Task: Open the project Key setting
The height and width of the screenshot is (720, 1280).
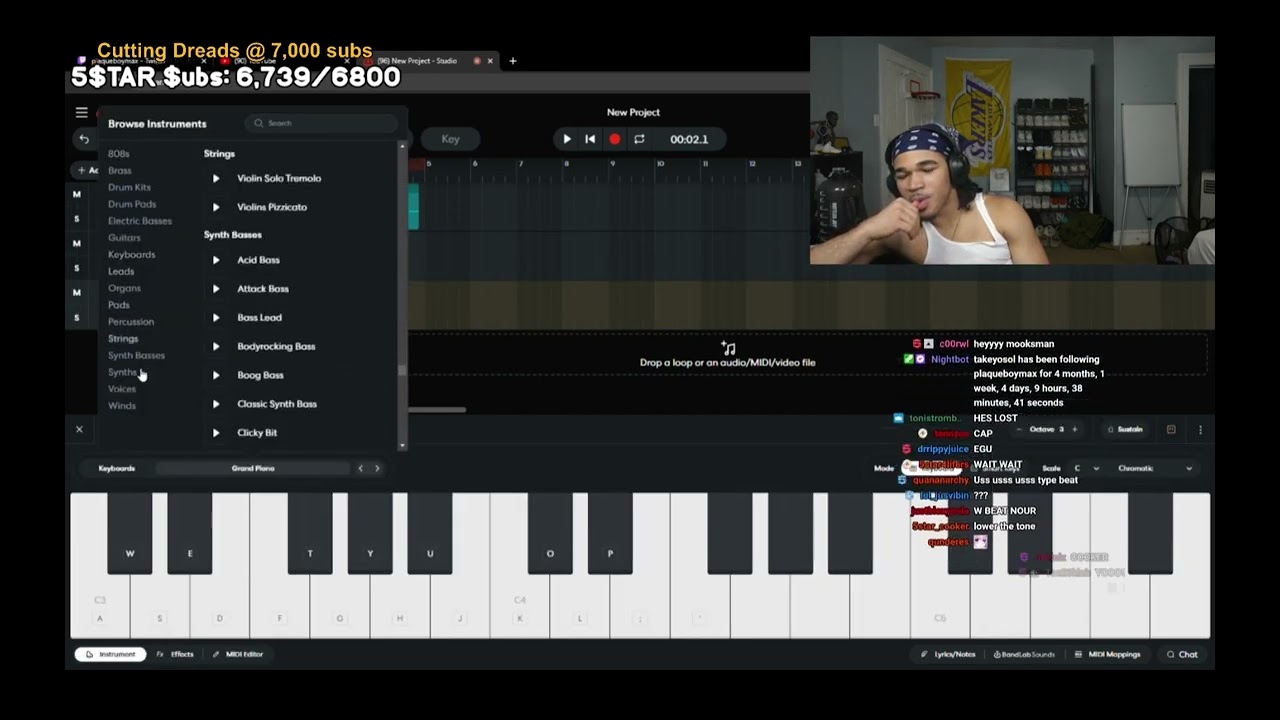Action: coord(450,139)
